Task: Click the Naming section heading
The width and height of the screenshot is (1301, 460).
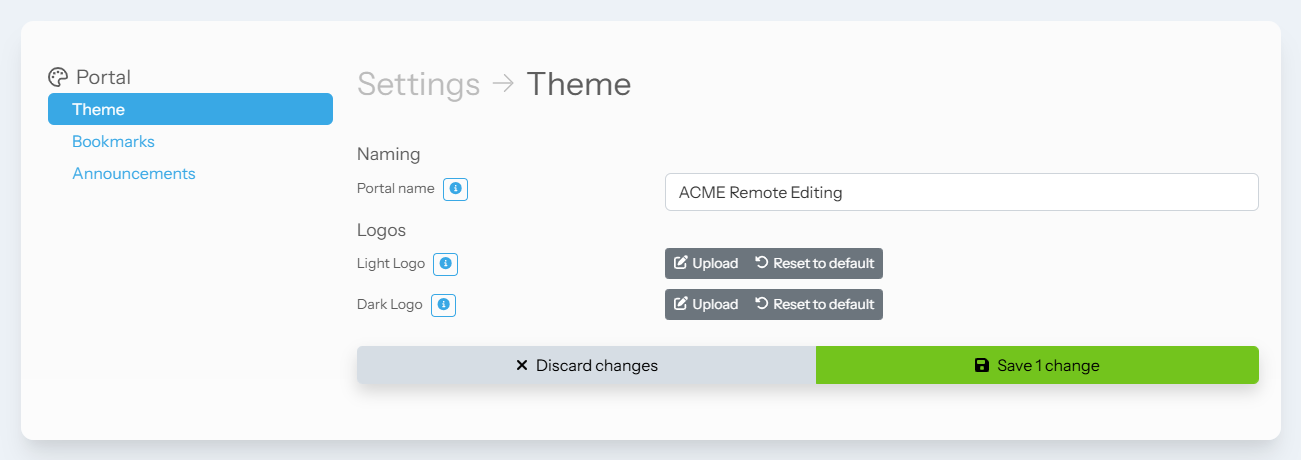Action: click(x=389, y=154)
